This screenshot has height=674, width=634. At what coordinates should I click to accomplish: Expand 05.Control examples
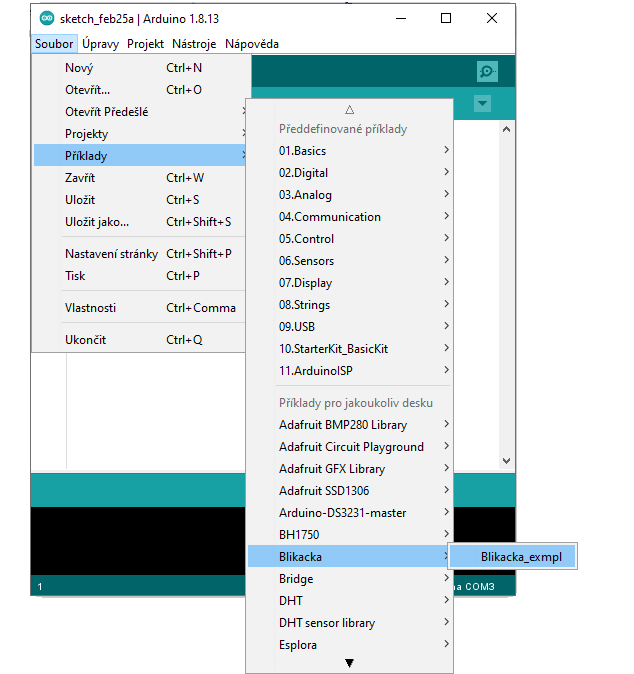pyautogui.click(x=350, y=239)
